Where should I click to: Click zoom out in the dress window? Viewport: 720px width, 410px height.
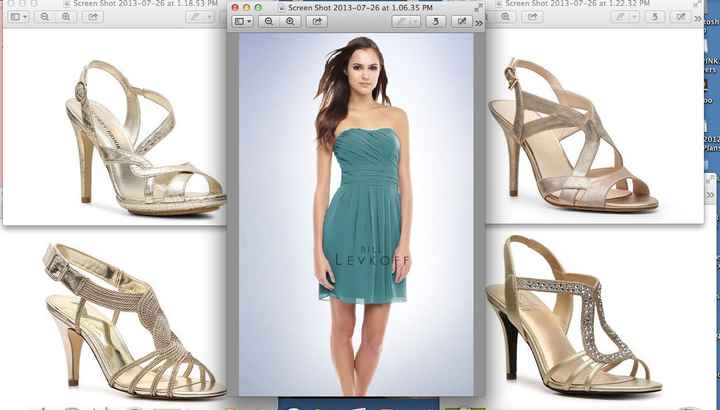pos(269,21)
